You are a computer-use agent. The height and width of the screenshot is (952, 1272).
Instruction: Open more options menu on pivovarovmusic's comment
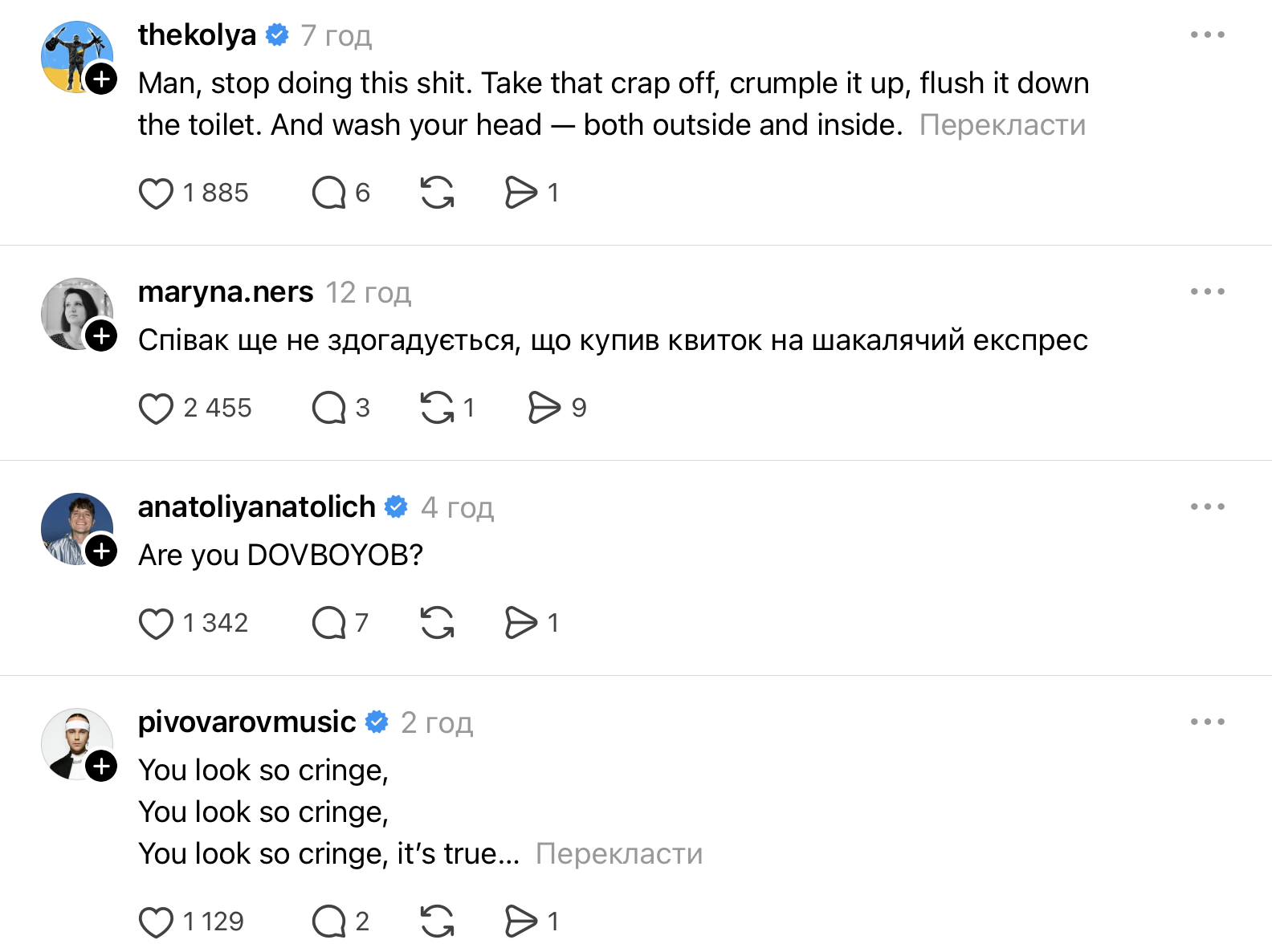click(1207, 722)
